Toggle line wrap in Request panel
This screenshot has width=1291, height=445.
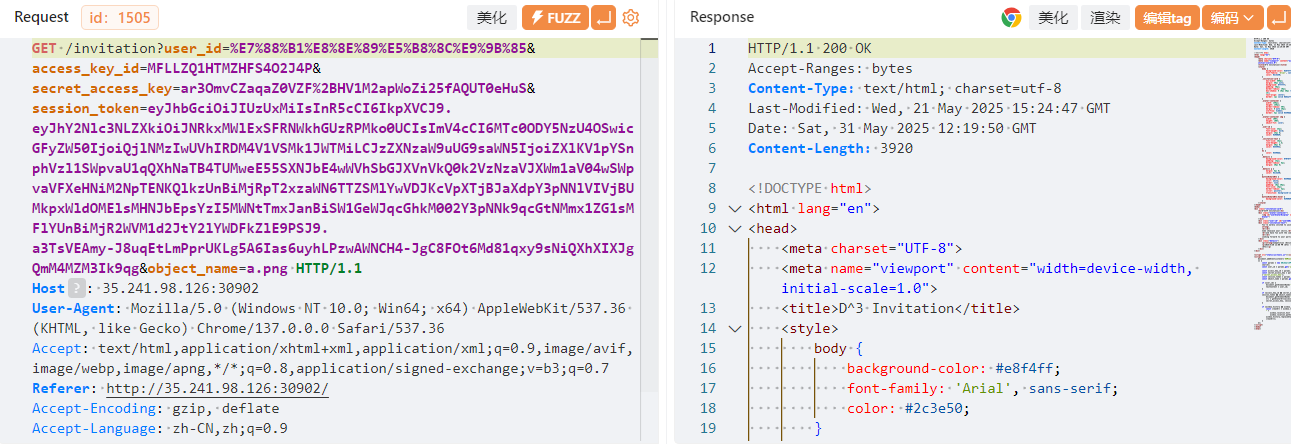pyautogui.click(x=604, y=17)
